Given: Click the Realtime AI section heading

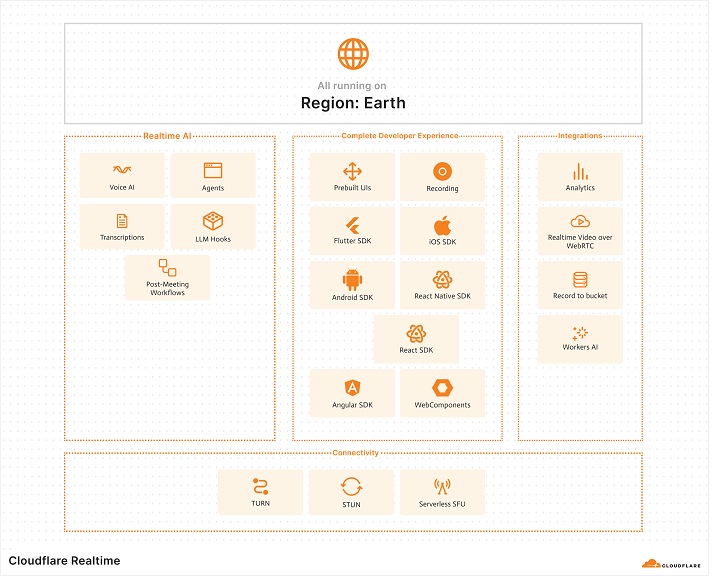Looking at the screenshot, I should [167, 136].
